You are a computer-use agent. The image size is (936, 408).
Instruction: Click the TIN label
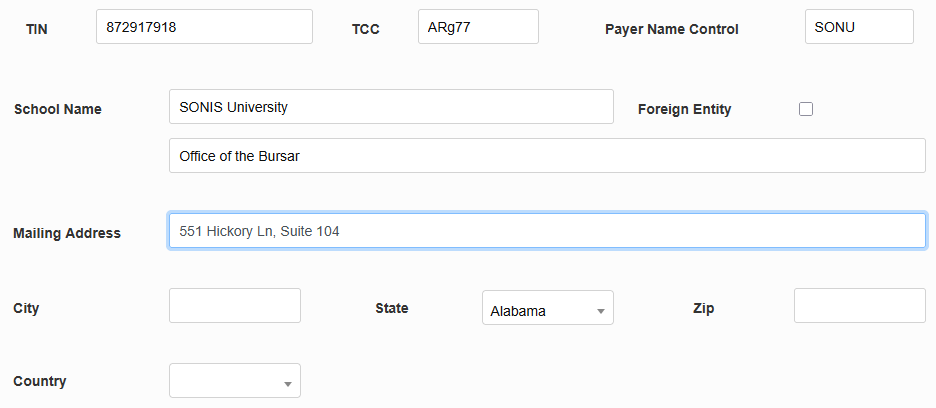[x=36, y=29]
